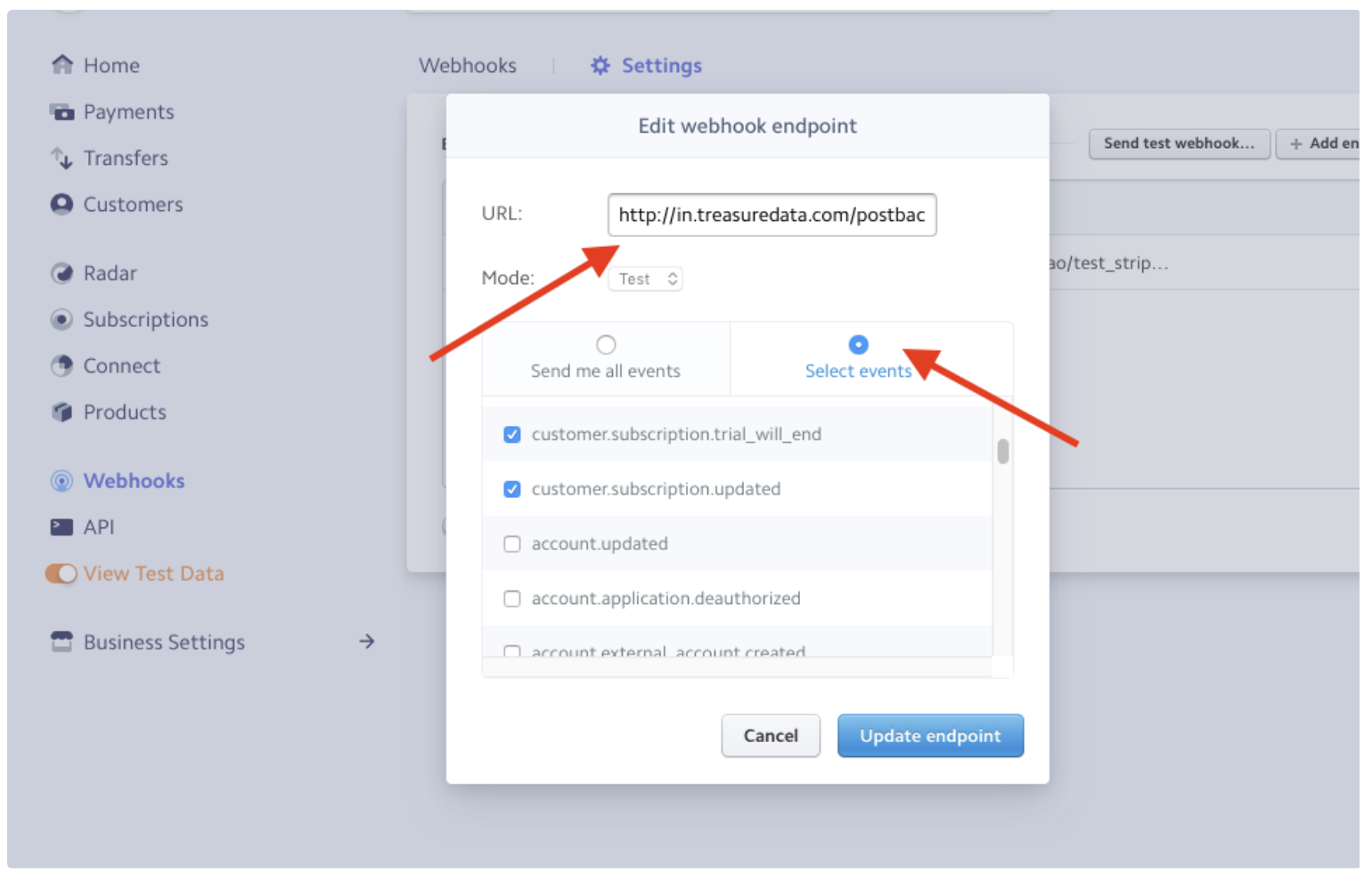
Task: Click the Products box icon
Action: coord(61,412)
